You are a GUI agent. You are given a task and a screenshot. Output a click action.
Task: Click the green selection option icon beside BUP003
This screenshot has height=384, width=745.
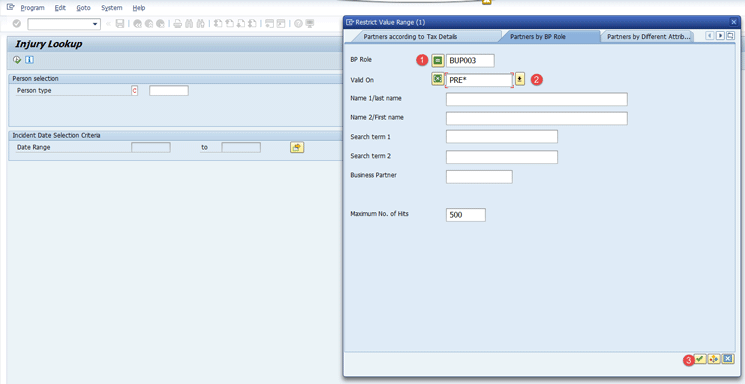438,60
